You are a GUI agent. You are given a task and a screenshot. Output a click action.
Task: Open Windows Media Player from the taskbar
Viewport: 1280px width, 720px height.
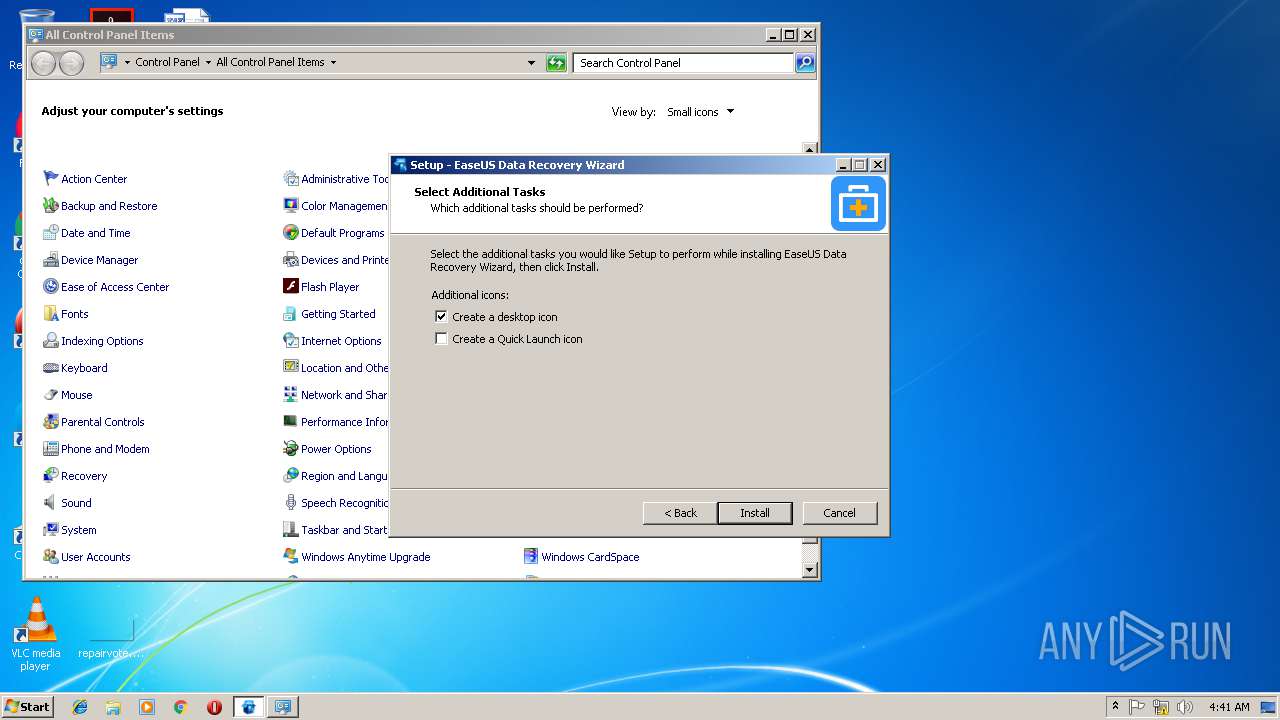(147, 707)
